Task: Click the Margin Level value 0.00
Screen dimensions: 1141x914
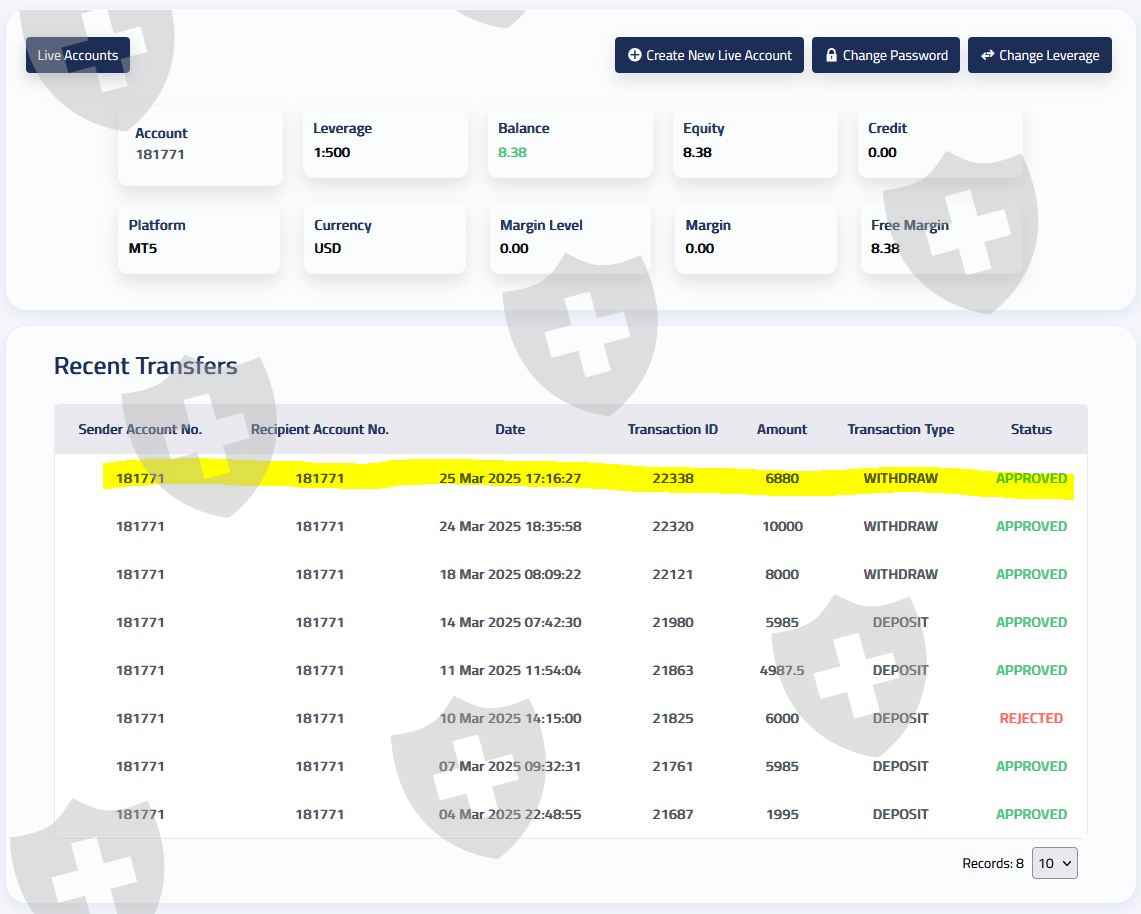Action: point(514,248)
